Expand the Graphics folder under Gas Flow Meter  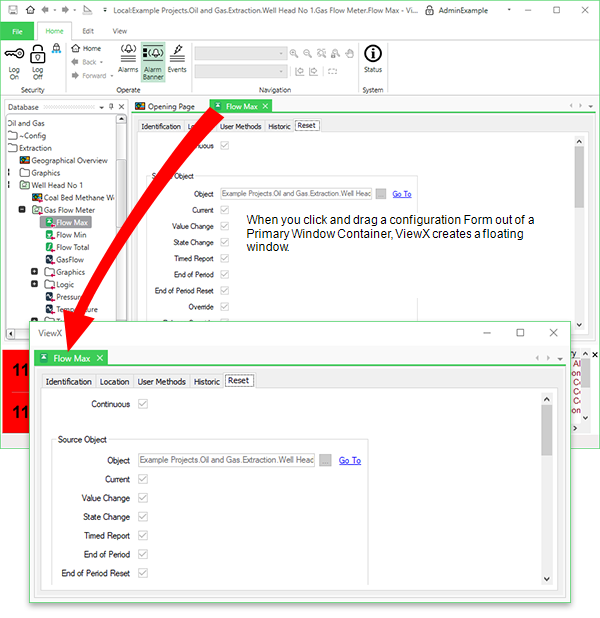34,272
